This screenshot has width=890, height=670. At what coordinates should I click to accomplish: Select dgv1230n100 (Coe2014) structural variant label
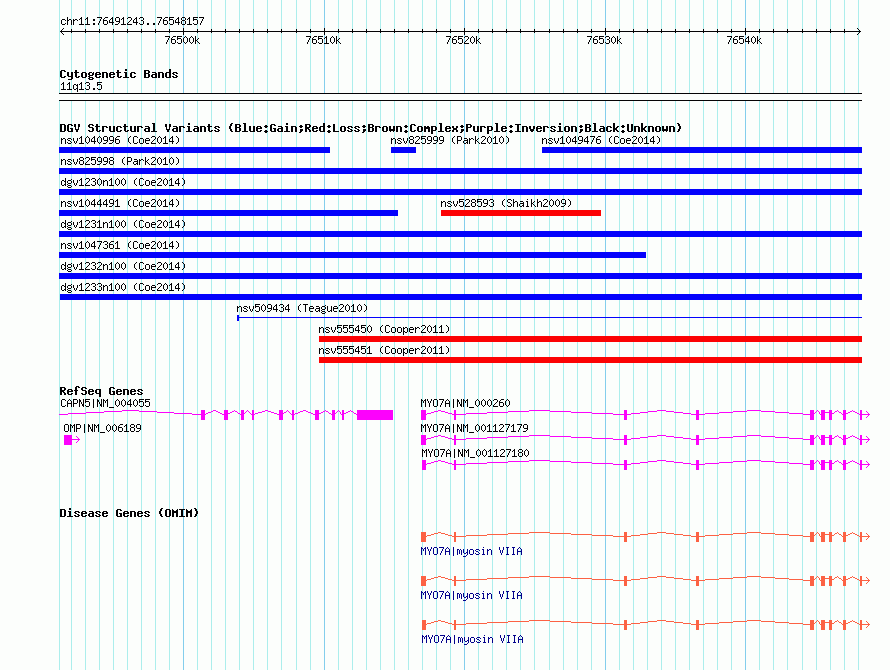pyautogui.click(x=123, y=182)
